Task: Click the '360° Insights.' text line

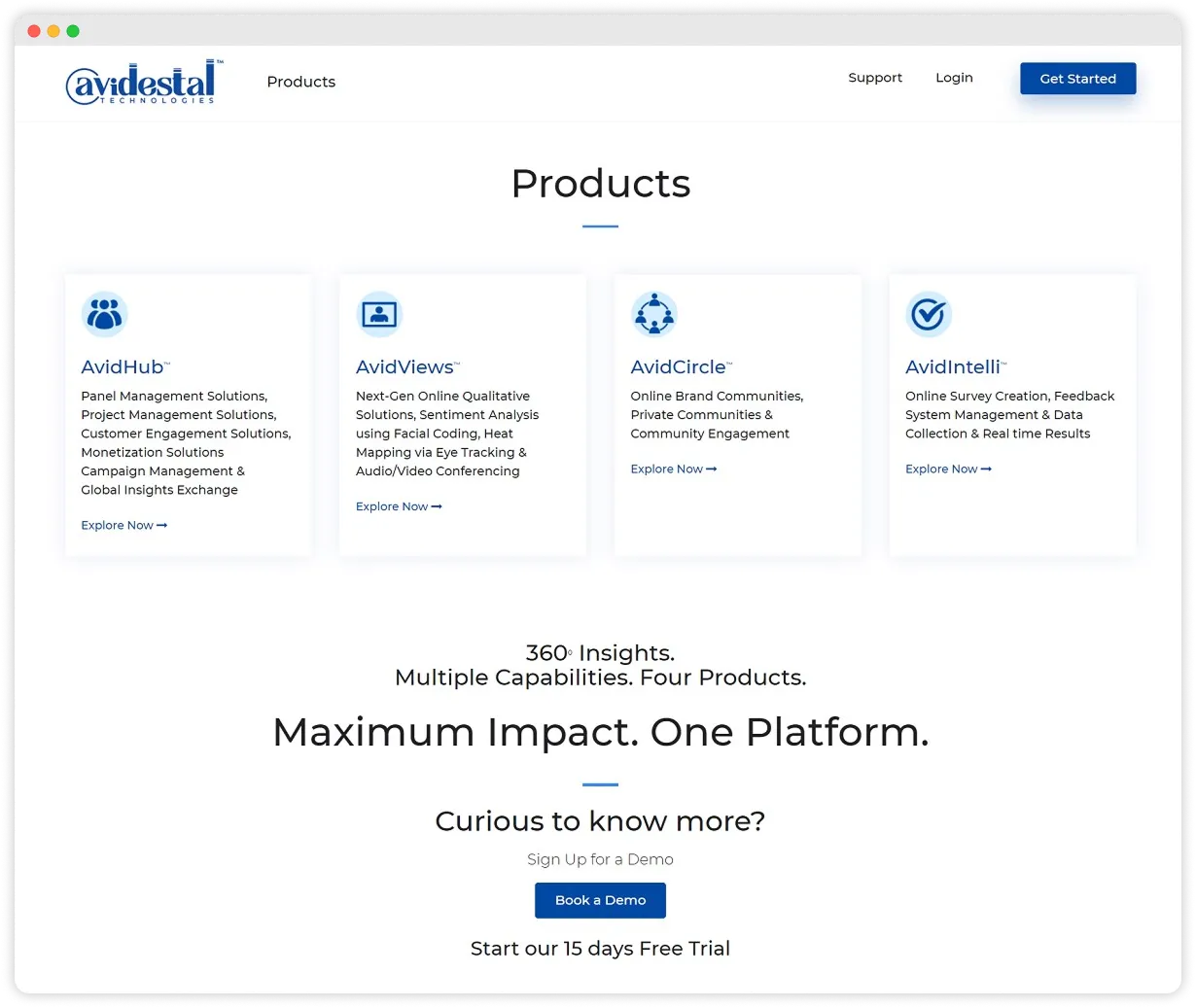Action: coord(600,653)
